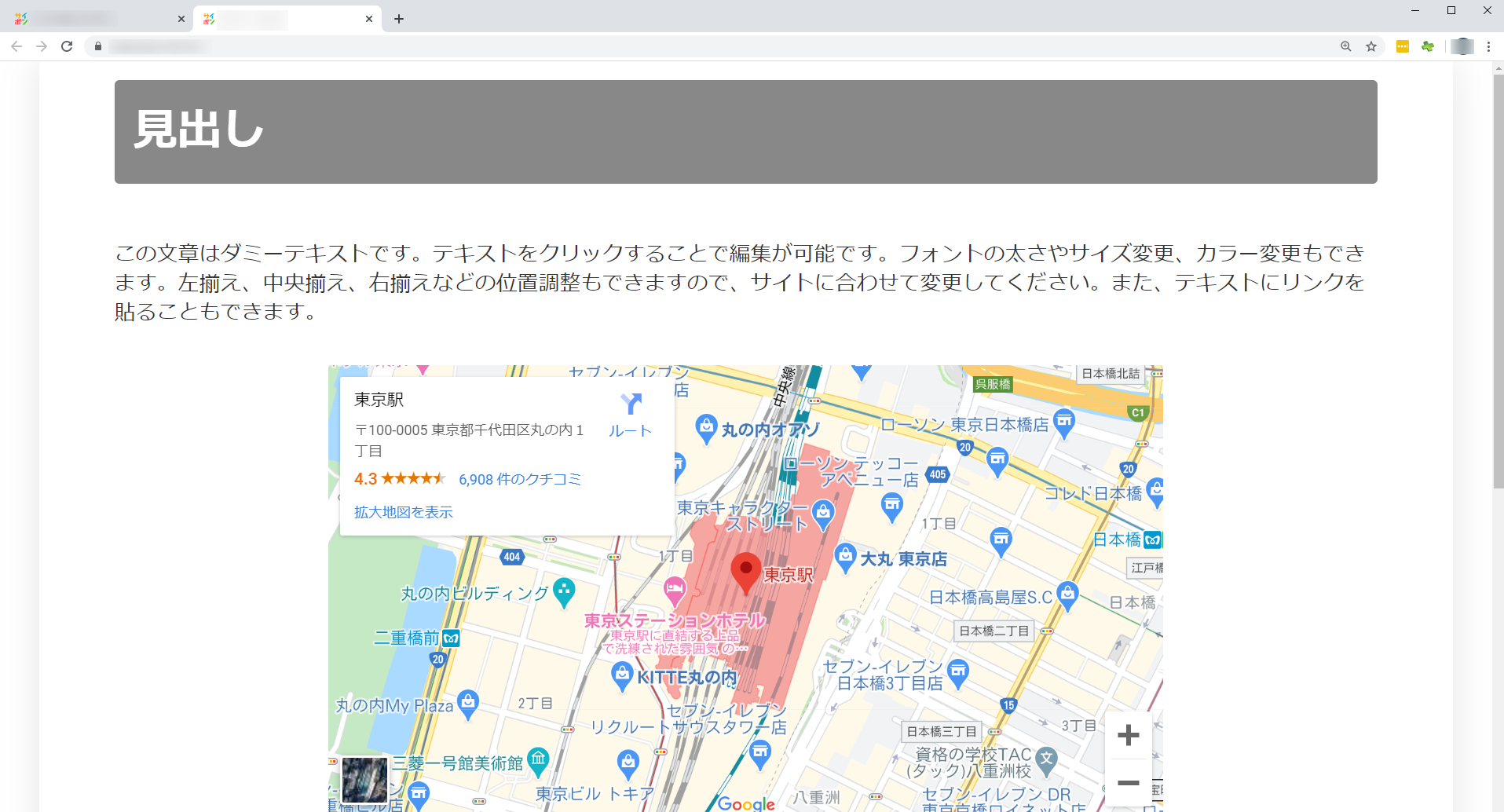
Task: Click the ローソン 東京日本橋店 store marker
Action: (x=1063, y=422)
